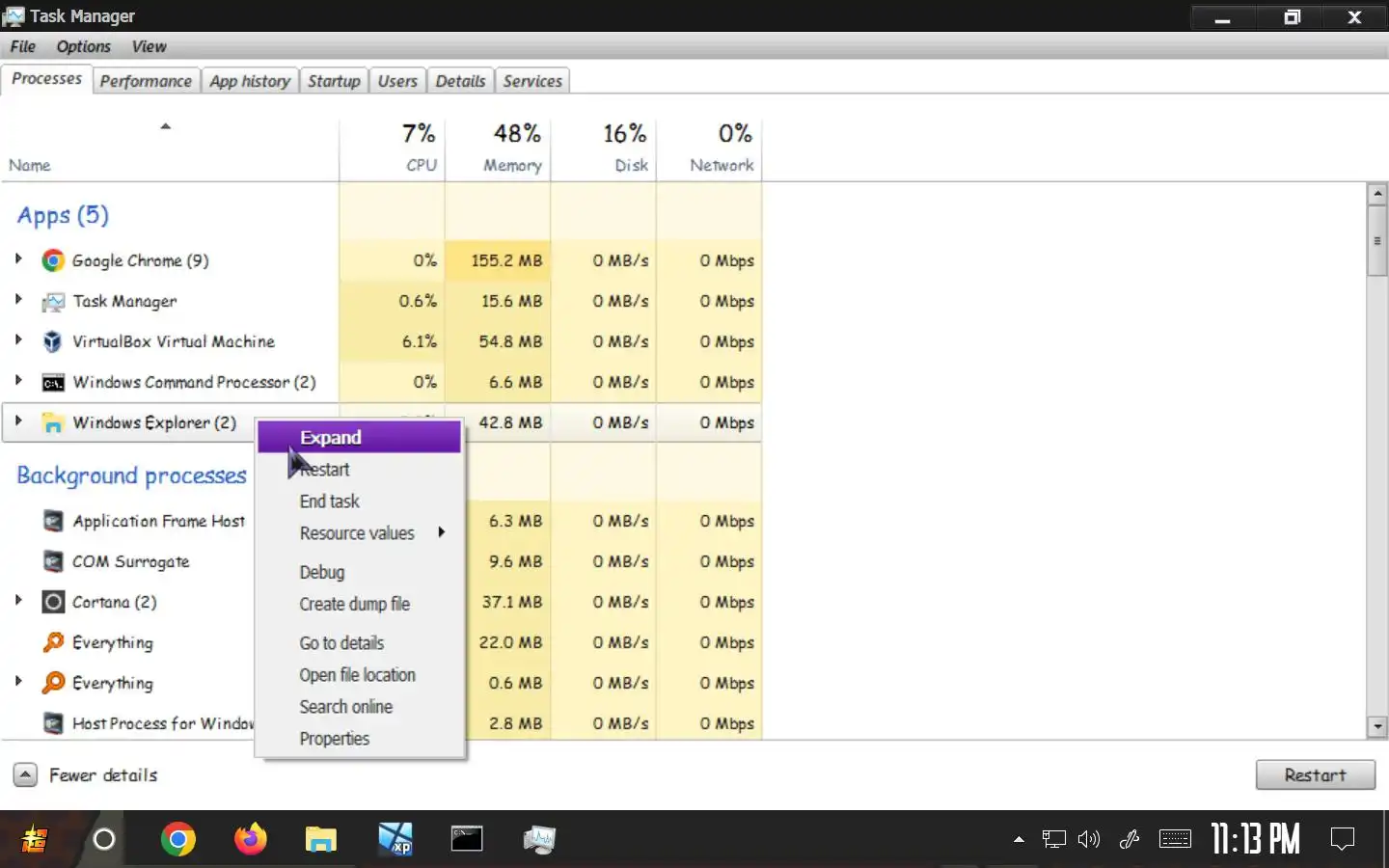This screenshot has height=868, width=1389.
Task: Click the touch keyboard tray icon
Action: pyautogui.click(x=1175, y=839)
